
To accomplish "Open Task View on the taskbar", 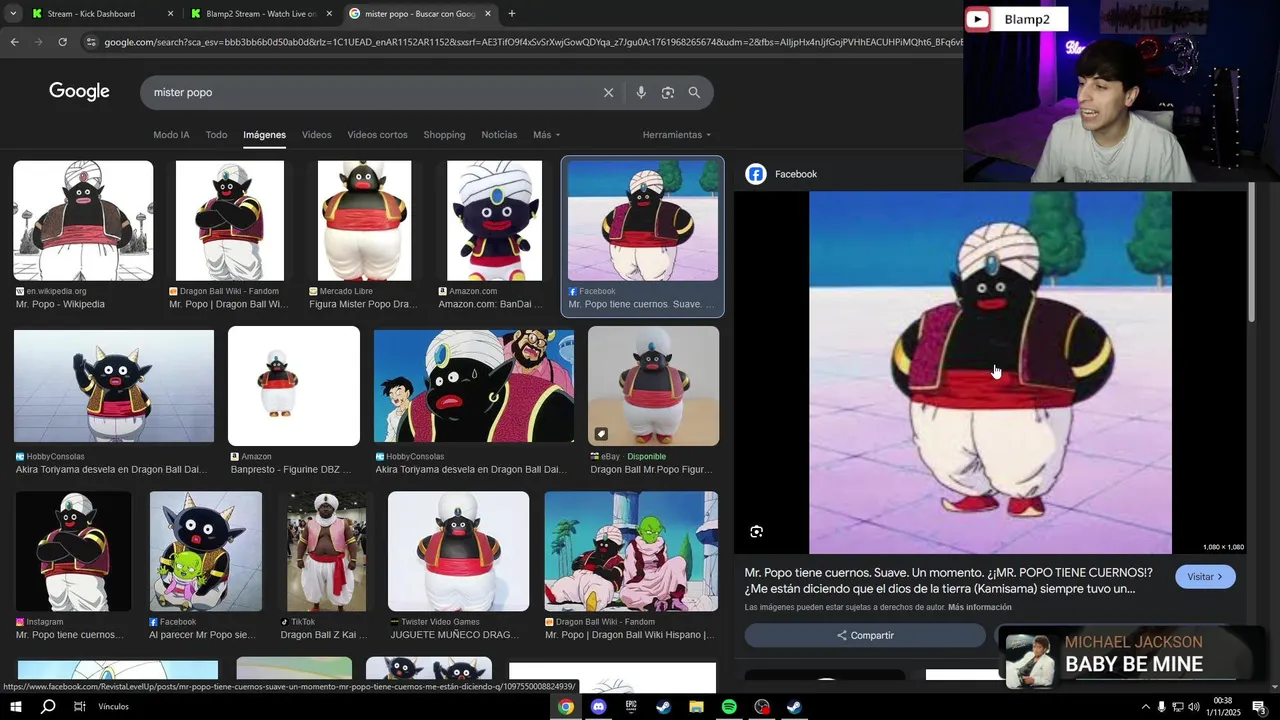I will pyautogui.click(x=79, y=706).
